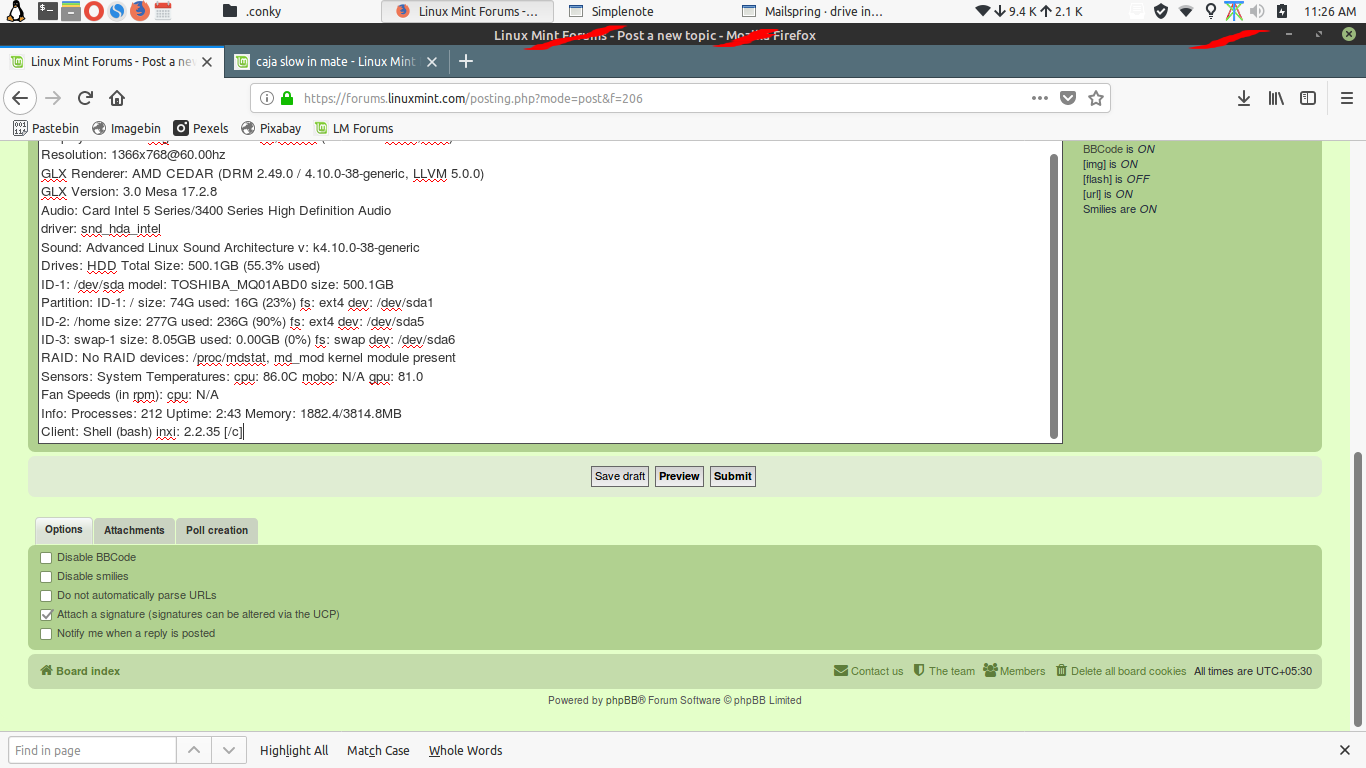Submit the forum post
1366x768 pixels.
click(x=732, y=476)
